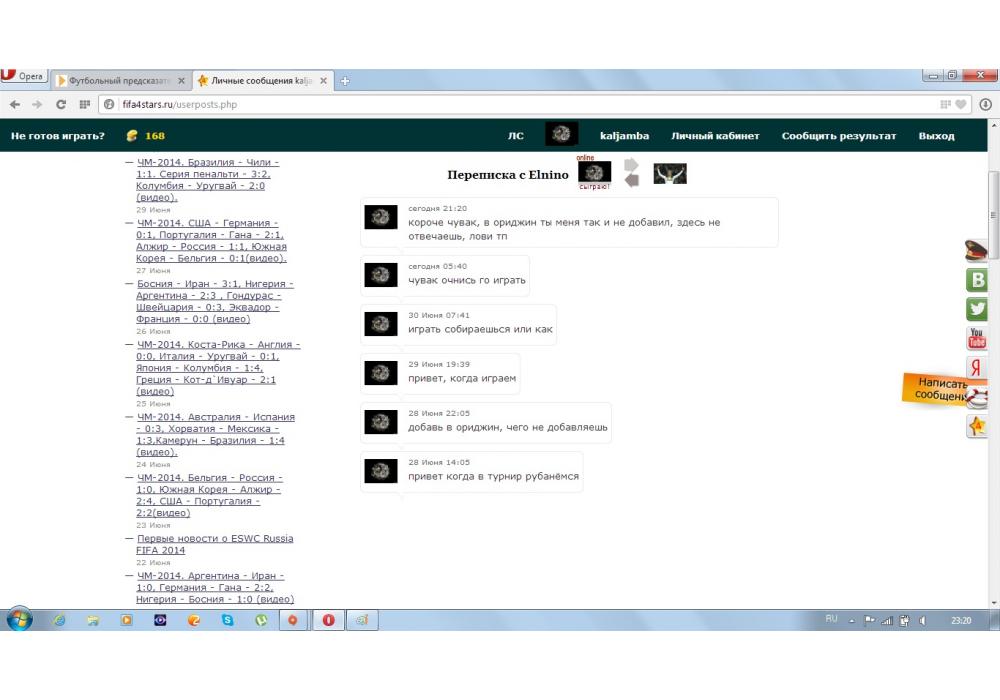The image size is (1000, 700).
Task: Click the YouTube sidebar icon
Action: coord(977,339)
